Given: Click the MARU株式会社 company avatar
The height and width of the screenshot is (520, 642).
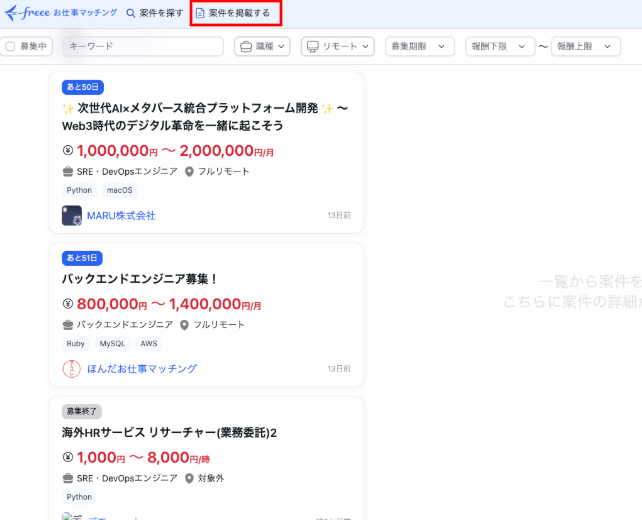Looking at the screenshot, I should (x=72, y=216).
